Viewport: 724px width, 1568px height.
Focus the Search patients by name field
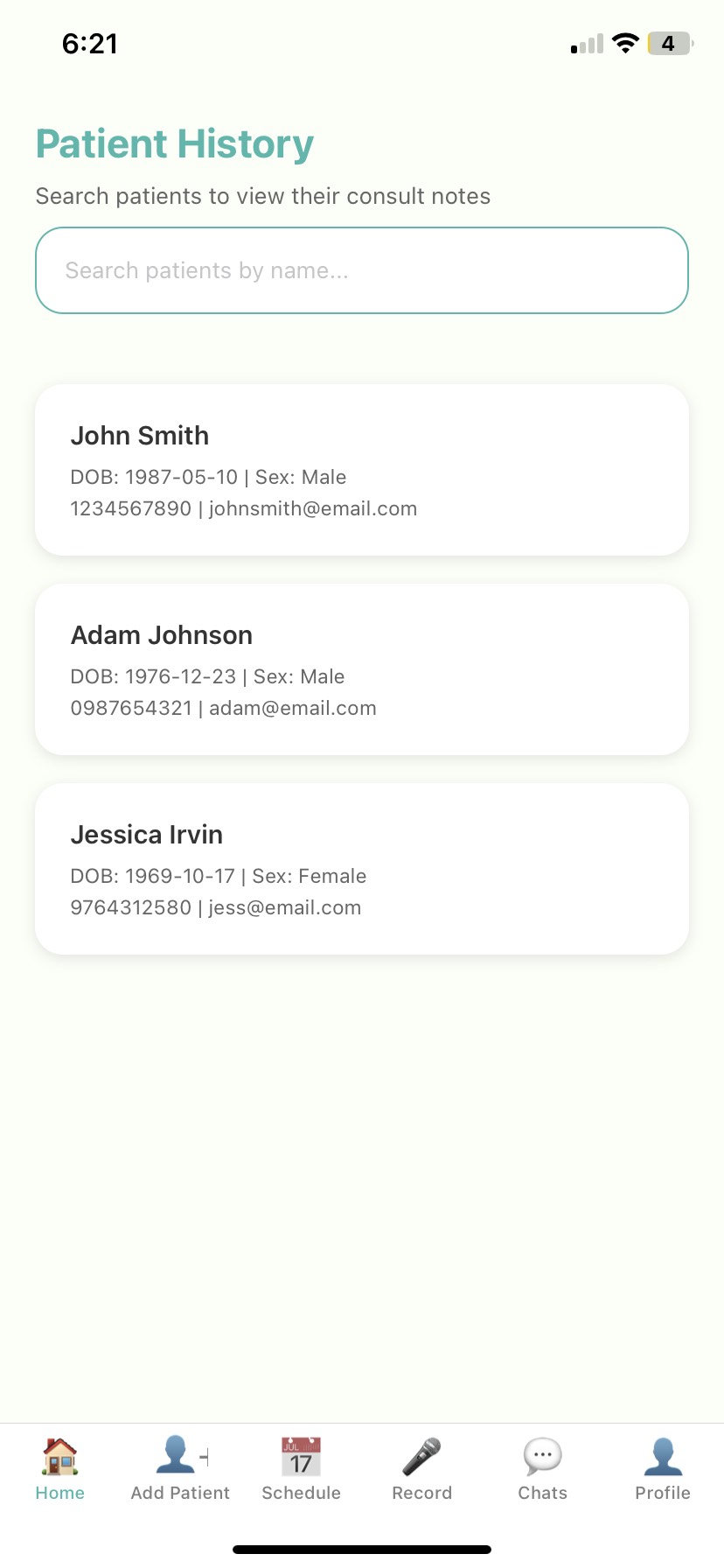tap(362, 270)
